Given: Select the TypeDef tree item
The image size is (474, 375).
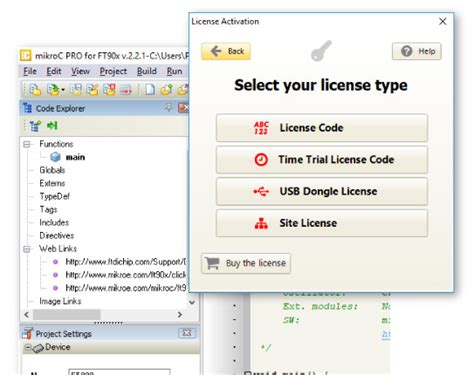Looking at the screenshot, I should (x=55, y=196).
